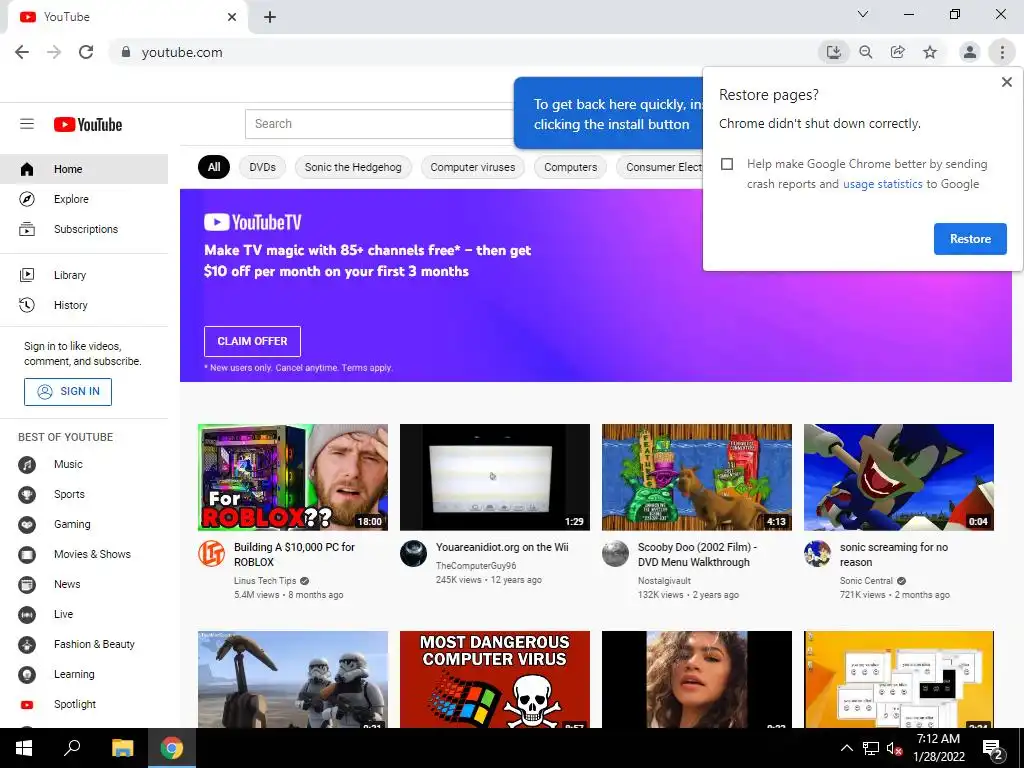Show hidden system tray icons
This screenshot has width=1024, height=768.
coord(846,748)
